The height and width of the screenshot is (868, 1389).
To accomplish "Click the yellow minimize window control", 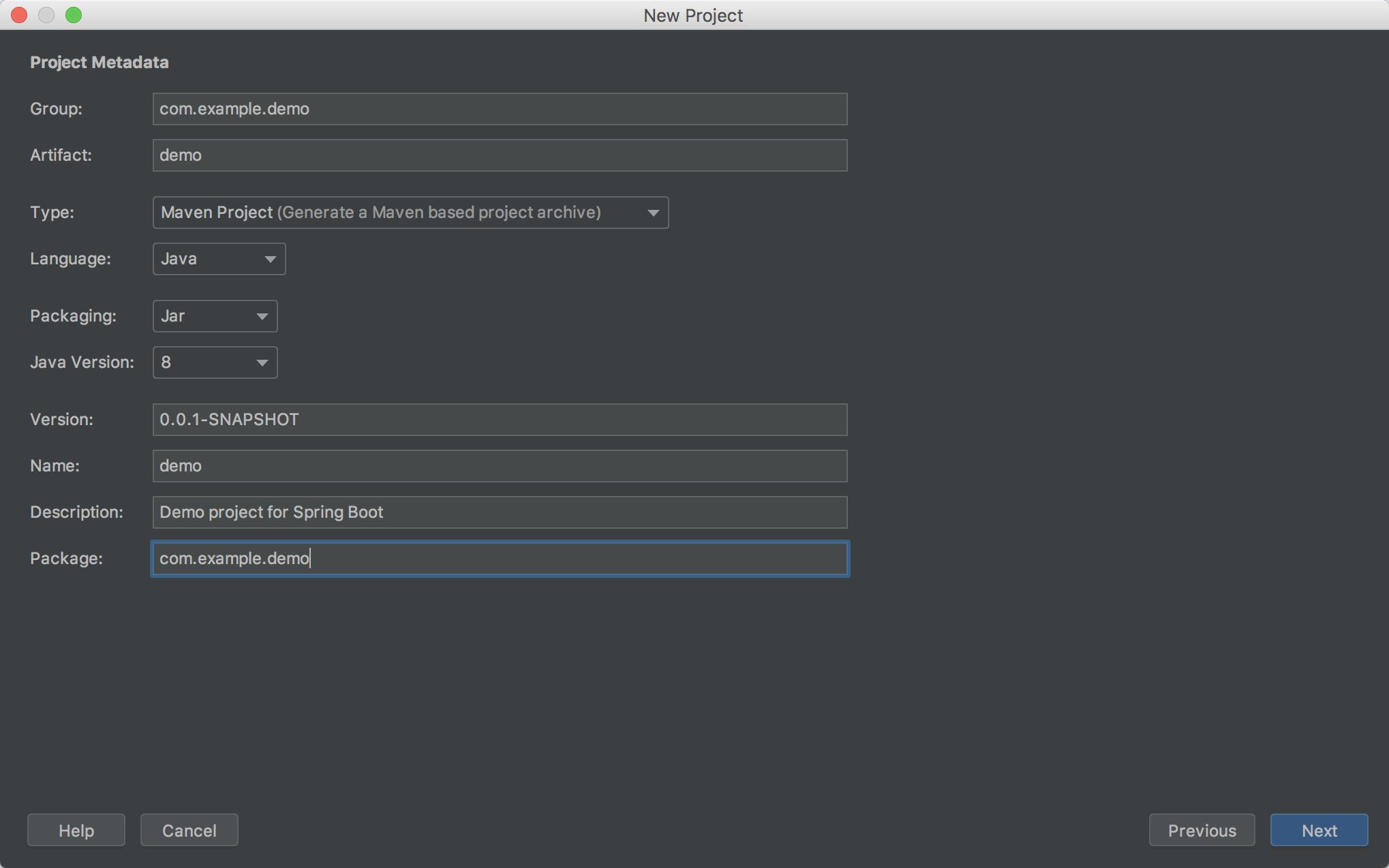I will (46, 14).
